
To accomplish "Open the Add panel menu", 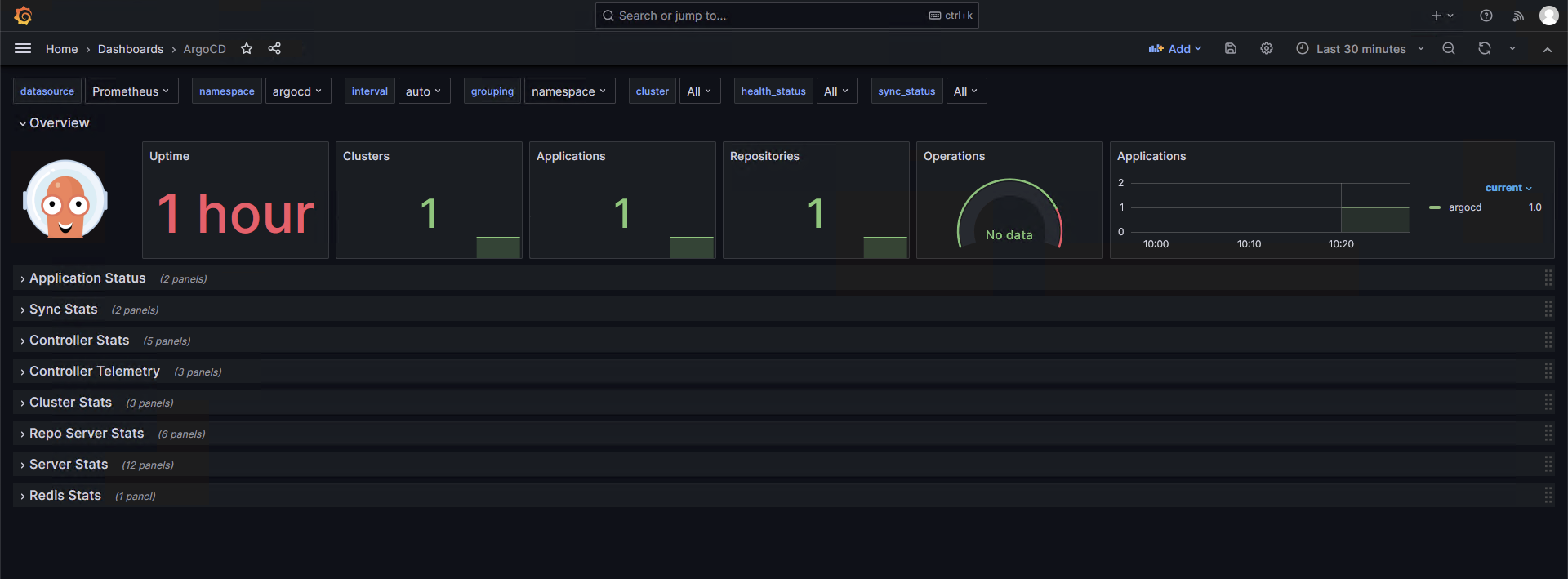I will tap(1175, 49).
